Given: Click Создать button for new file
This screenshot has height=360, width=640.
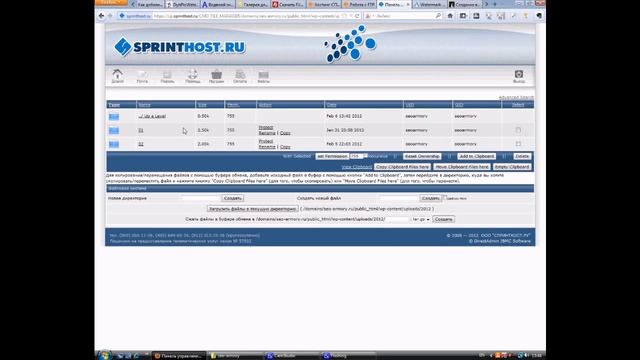Looking at the screenshot, I should pyautogui.click(x=431, y=198).
